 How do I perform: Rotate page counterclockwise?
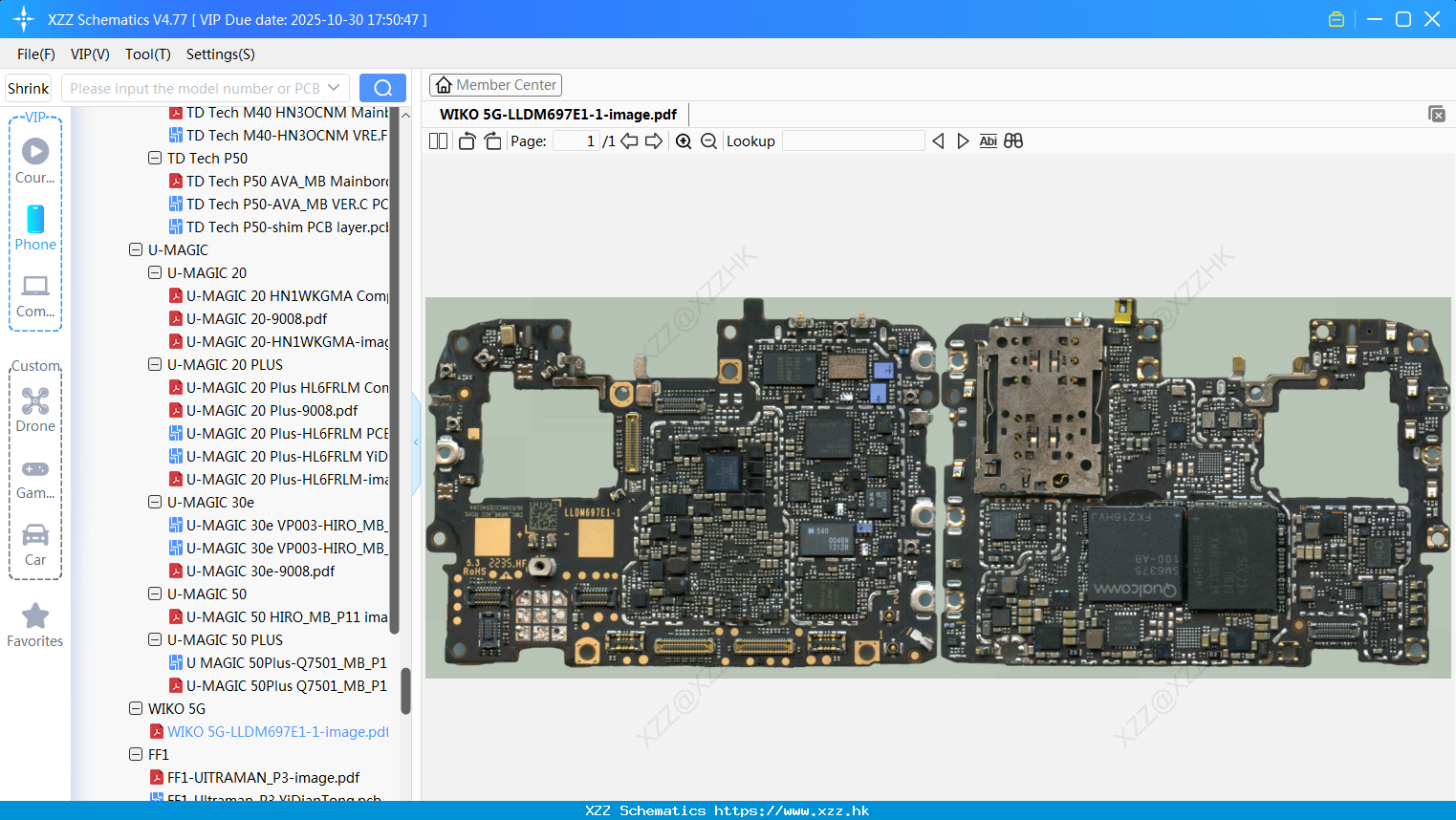tap(467, 141)
